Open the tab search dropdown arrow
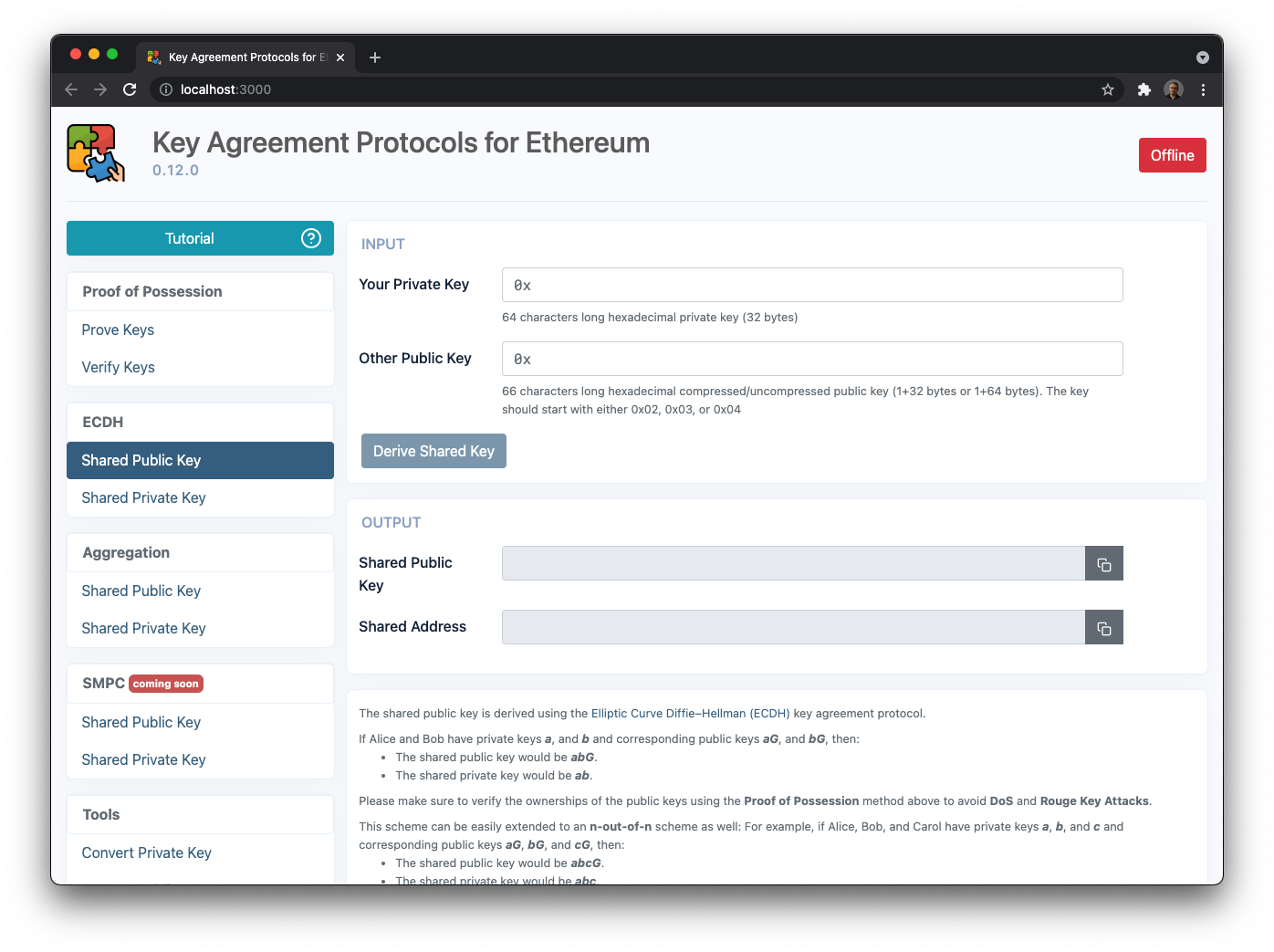The width and height of the screenshot is (1274, 952). pyautogui.click(x=1203, y=58)
